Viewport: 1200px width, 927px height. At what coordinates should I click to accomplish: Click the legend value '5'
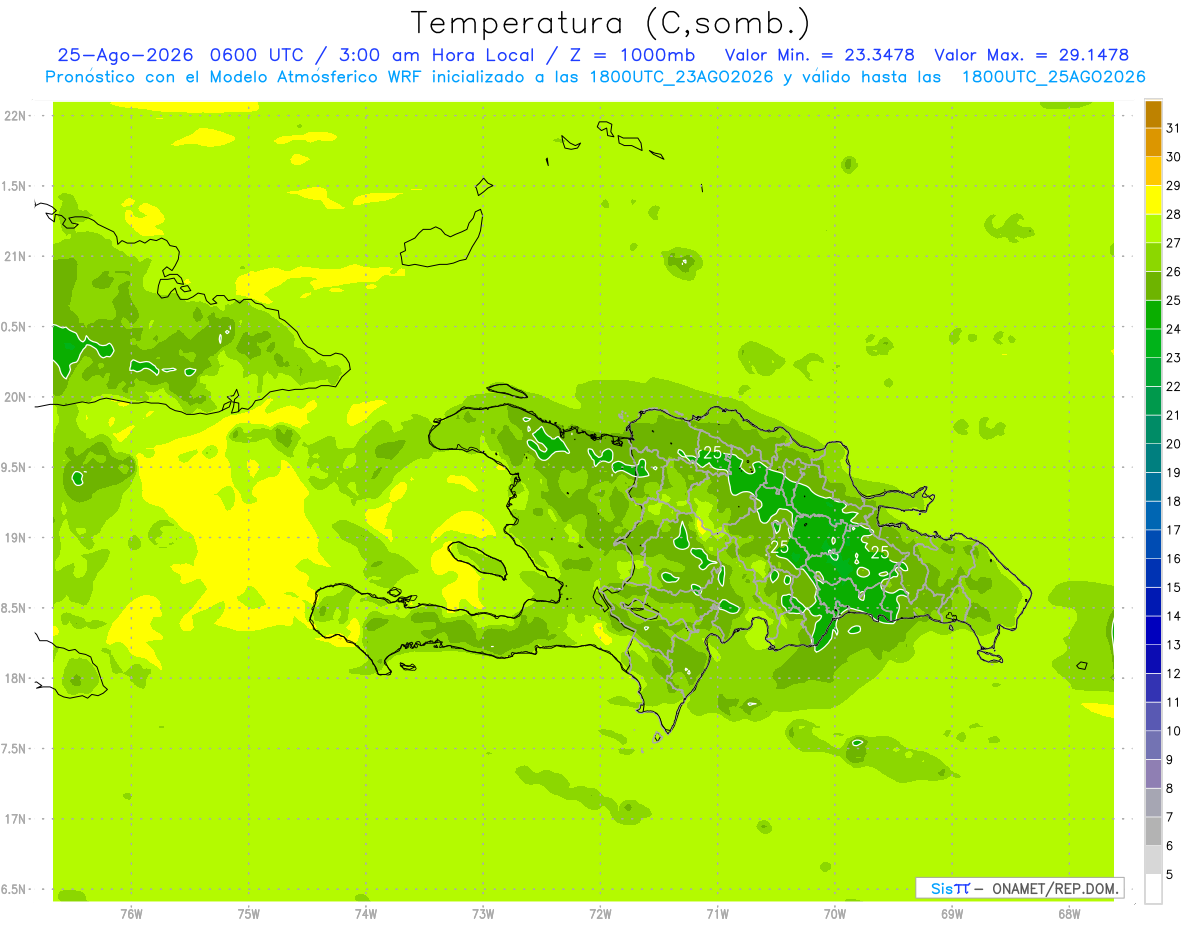click(x=1169, y=875)
